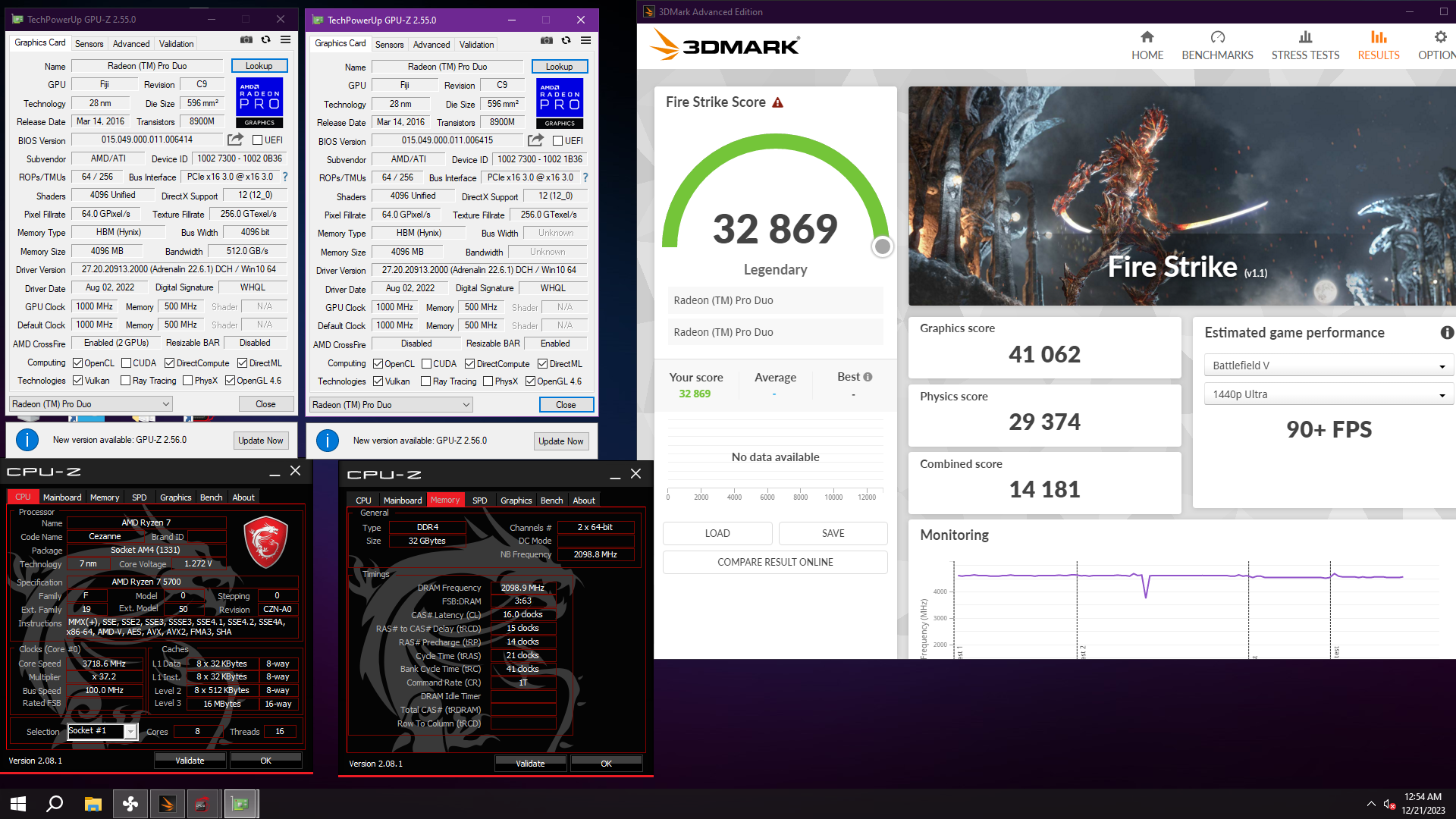Screen dimensions: 1456x819
Task: Open Battlefield V game dropdown
Action: 1329,366
